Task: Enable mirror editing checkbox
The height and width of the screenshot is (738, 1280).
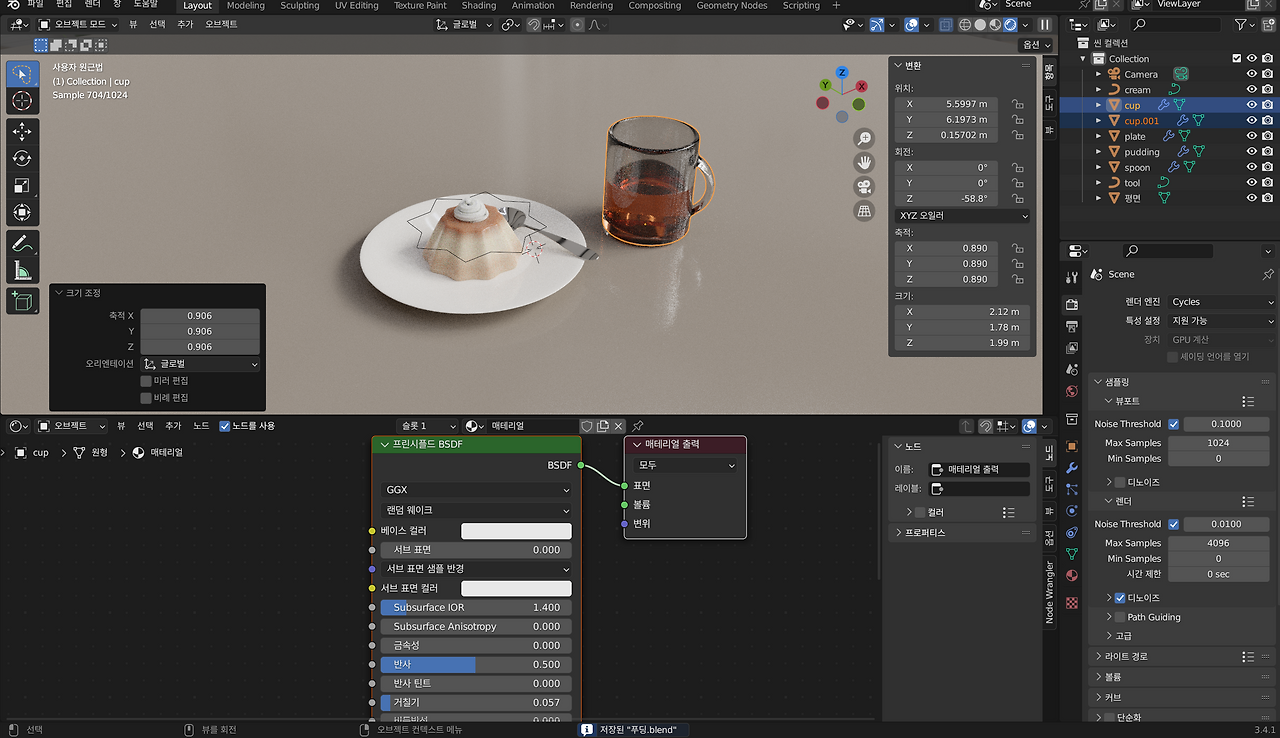Action: 146,381
